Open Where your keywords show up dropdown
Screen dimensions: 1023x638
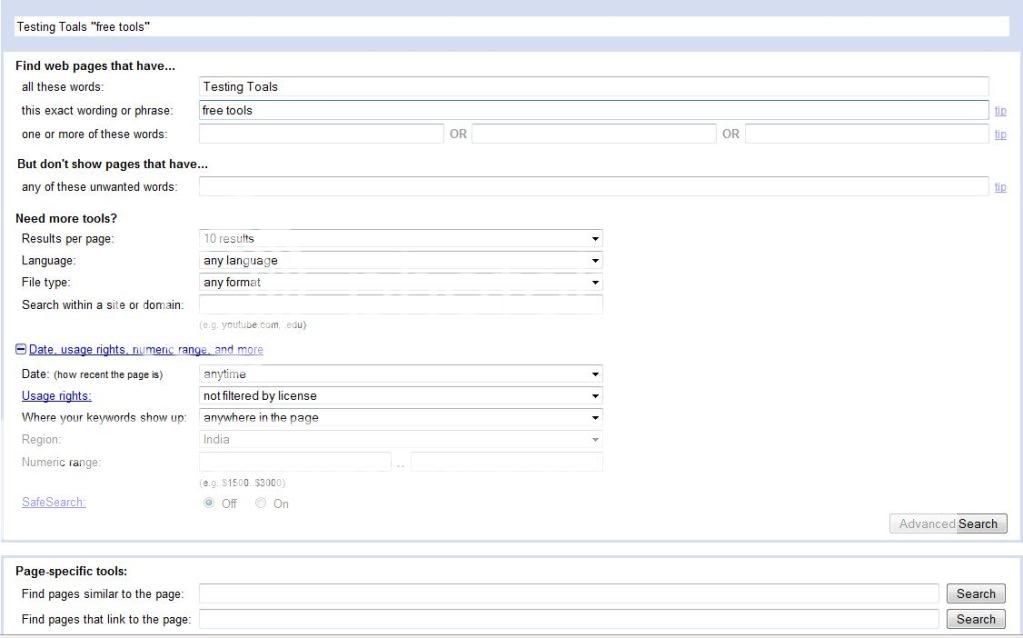pos(400,418)
